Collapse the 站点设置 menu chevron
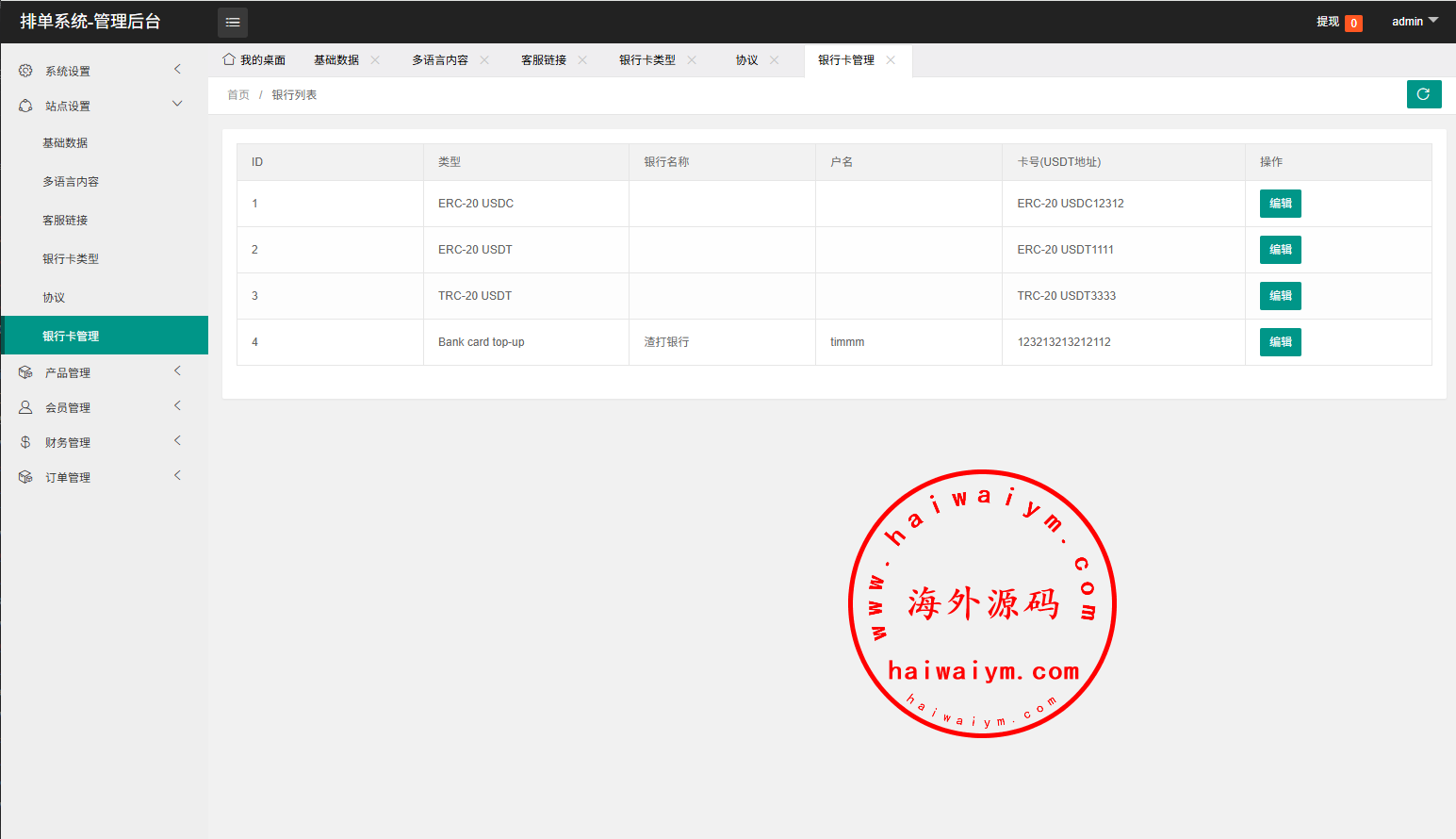The height and width of the screenshot is (839, 1456). point(177,105)
